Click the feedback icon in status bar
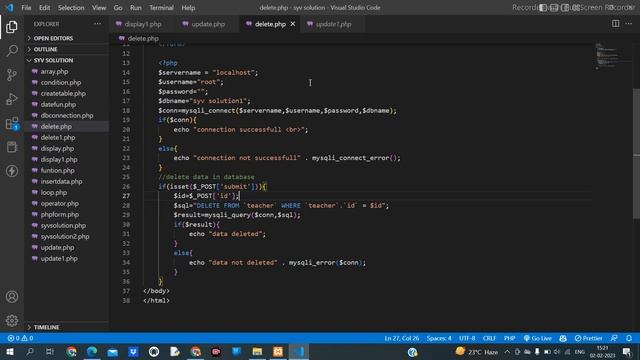This screenshot has height=360, width=640. [614, 338]
